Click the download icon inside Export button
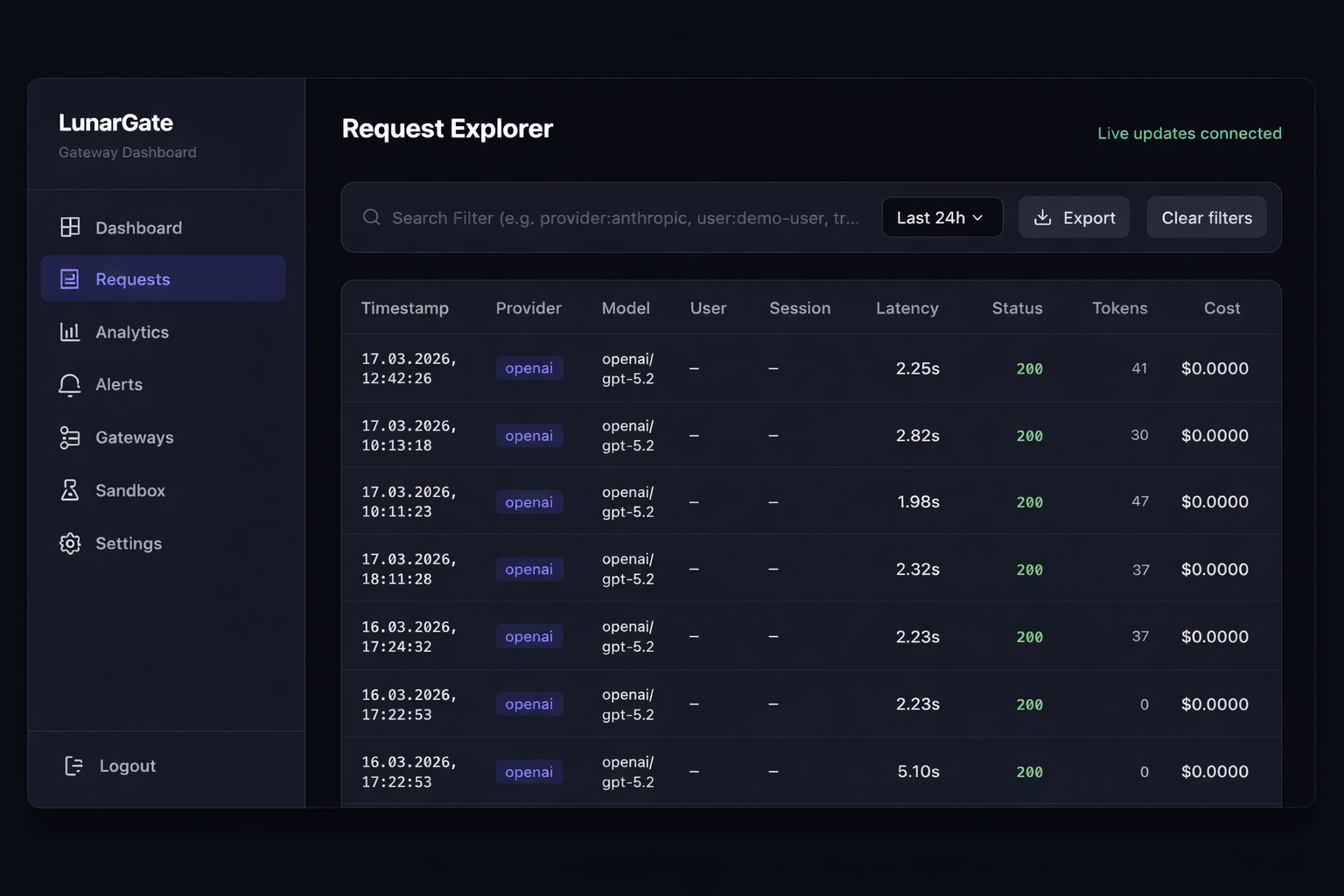This screenshot has width=1344, height=896. pos(1043,217)
